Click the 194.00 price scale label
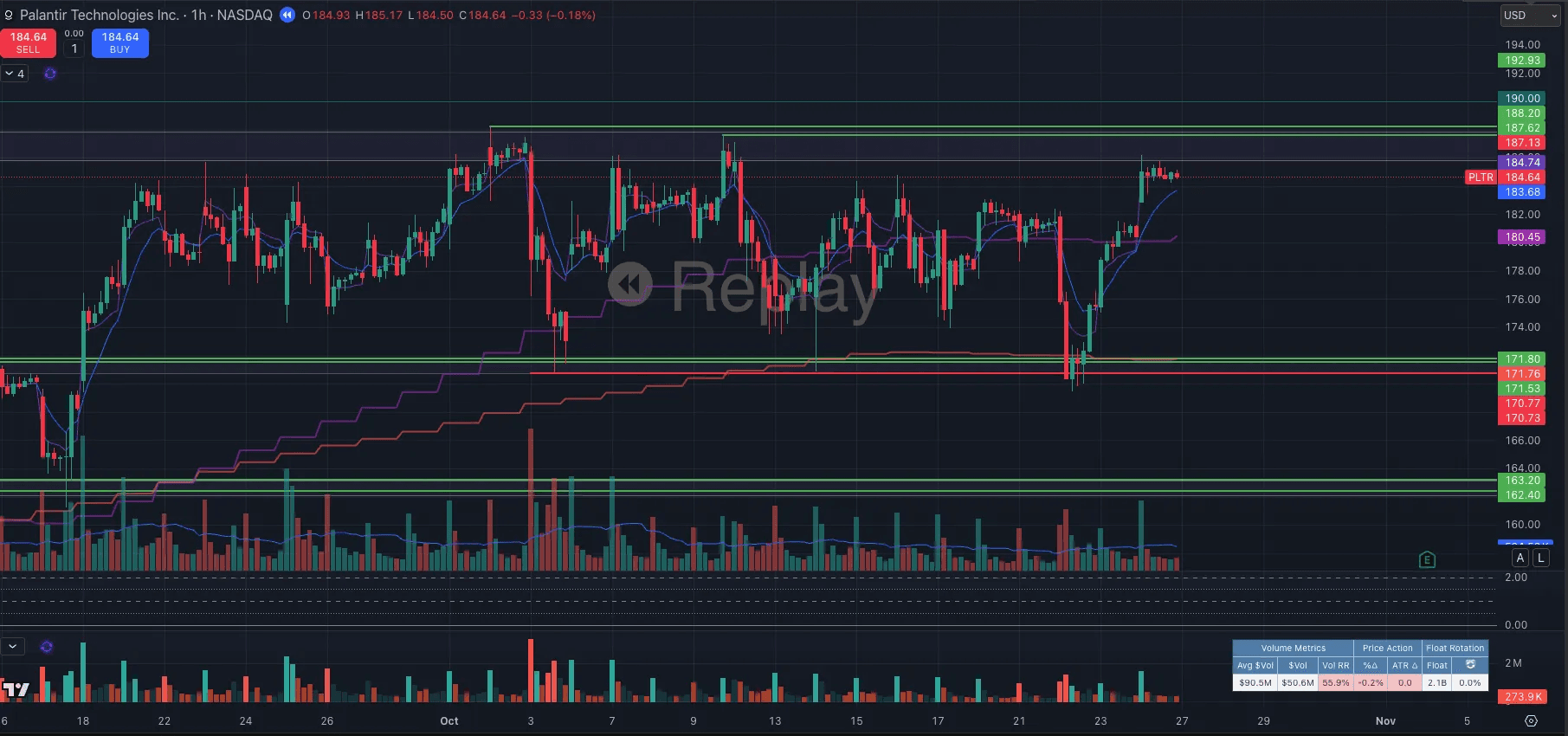Image resolution: width=1568 pixels, height=736 pixels. point(1522,45)
